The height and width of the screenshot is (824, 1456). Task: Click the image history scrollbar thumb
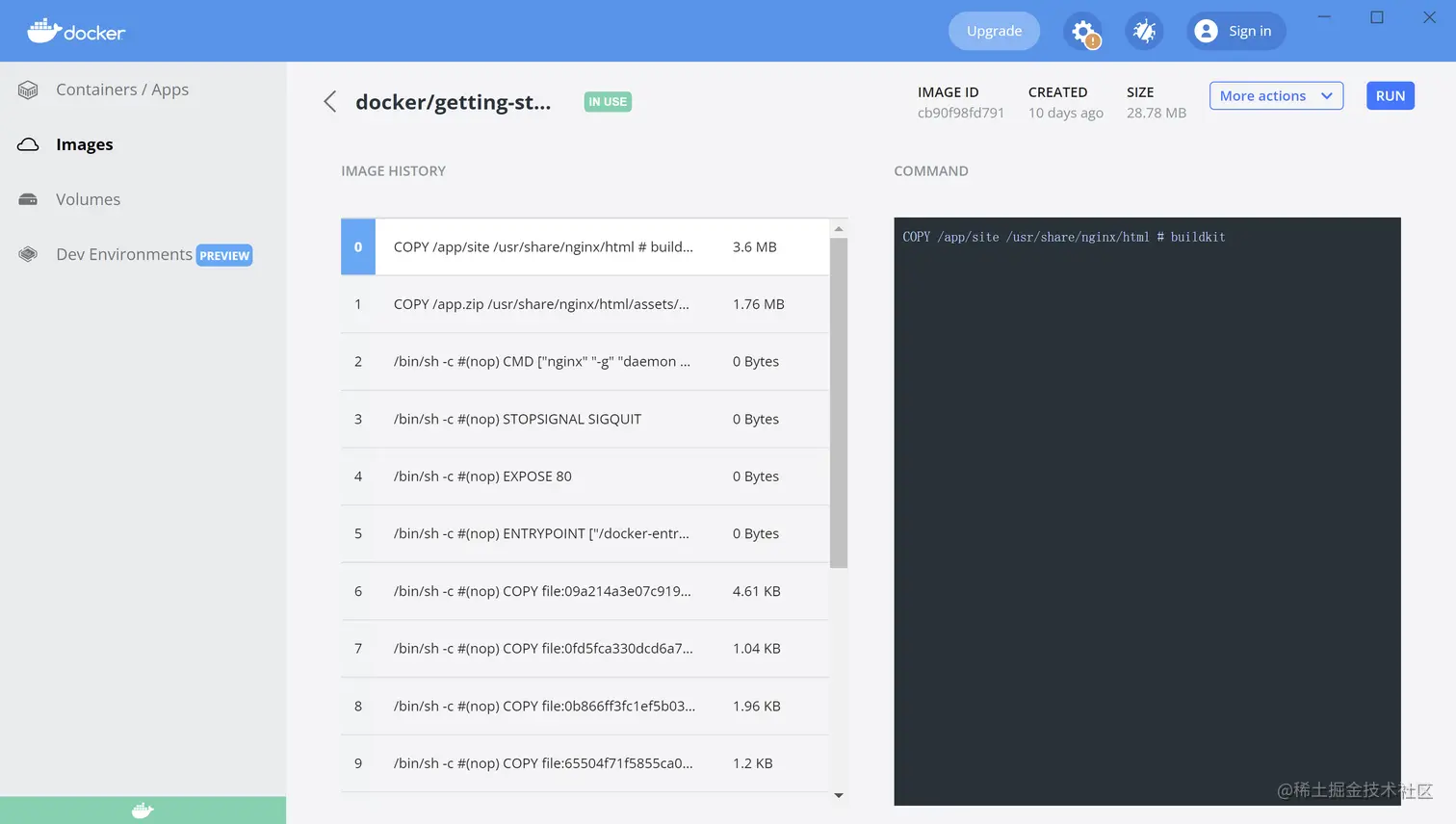coord(839,402)
